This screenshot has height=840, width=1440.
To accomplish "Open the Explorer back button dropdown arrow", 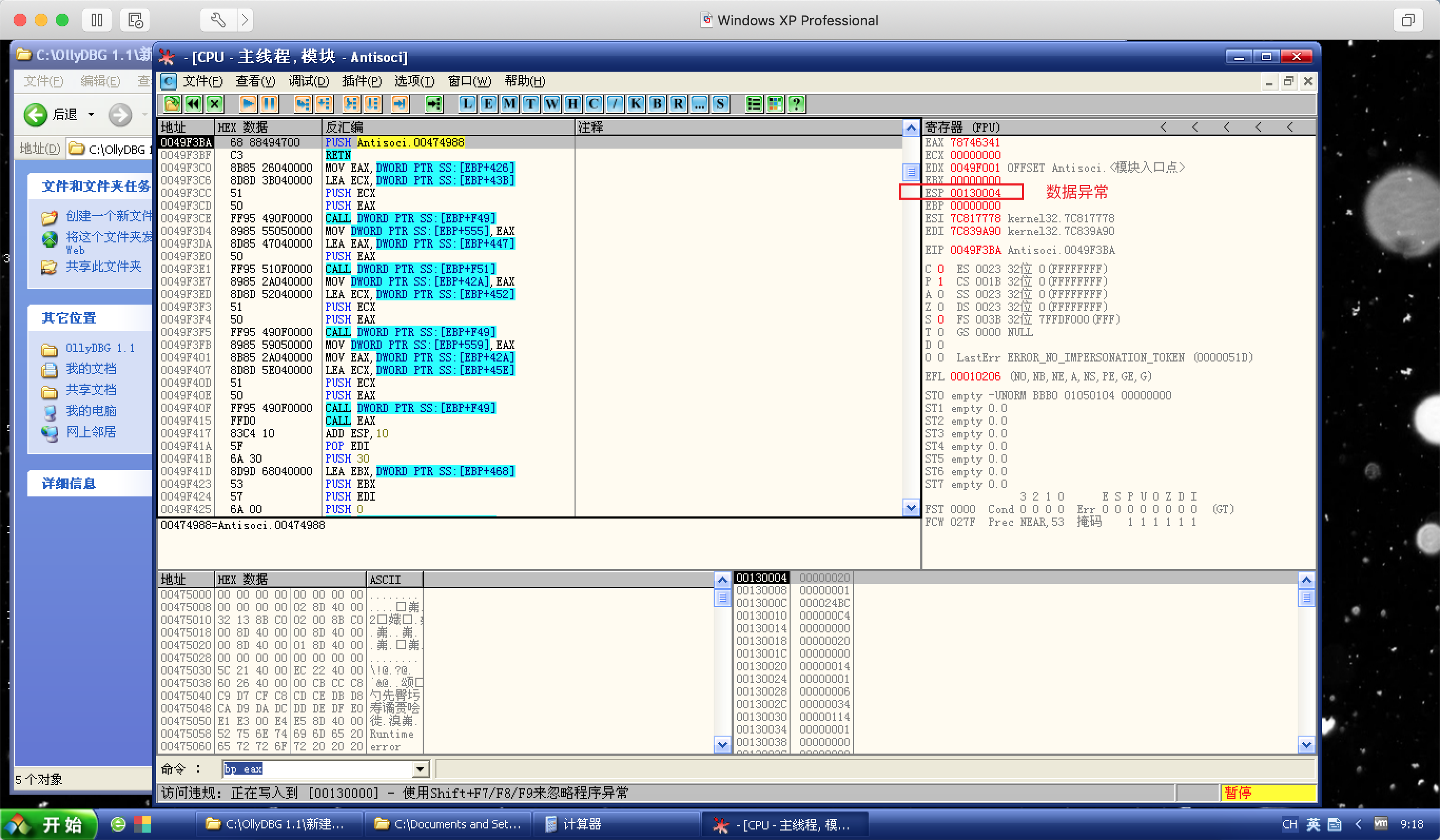I will tap(91, 115).
